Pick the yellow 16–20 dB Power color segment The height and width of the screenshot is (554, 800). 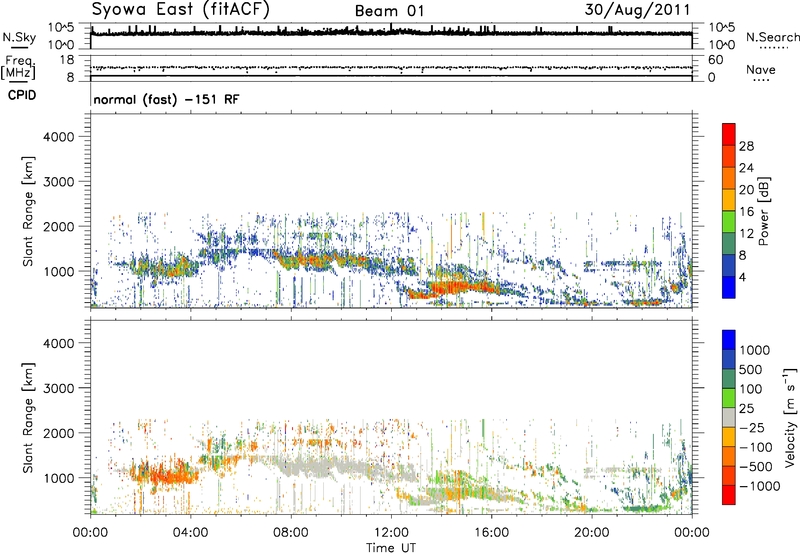[x=729, y=199]
